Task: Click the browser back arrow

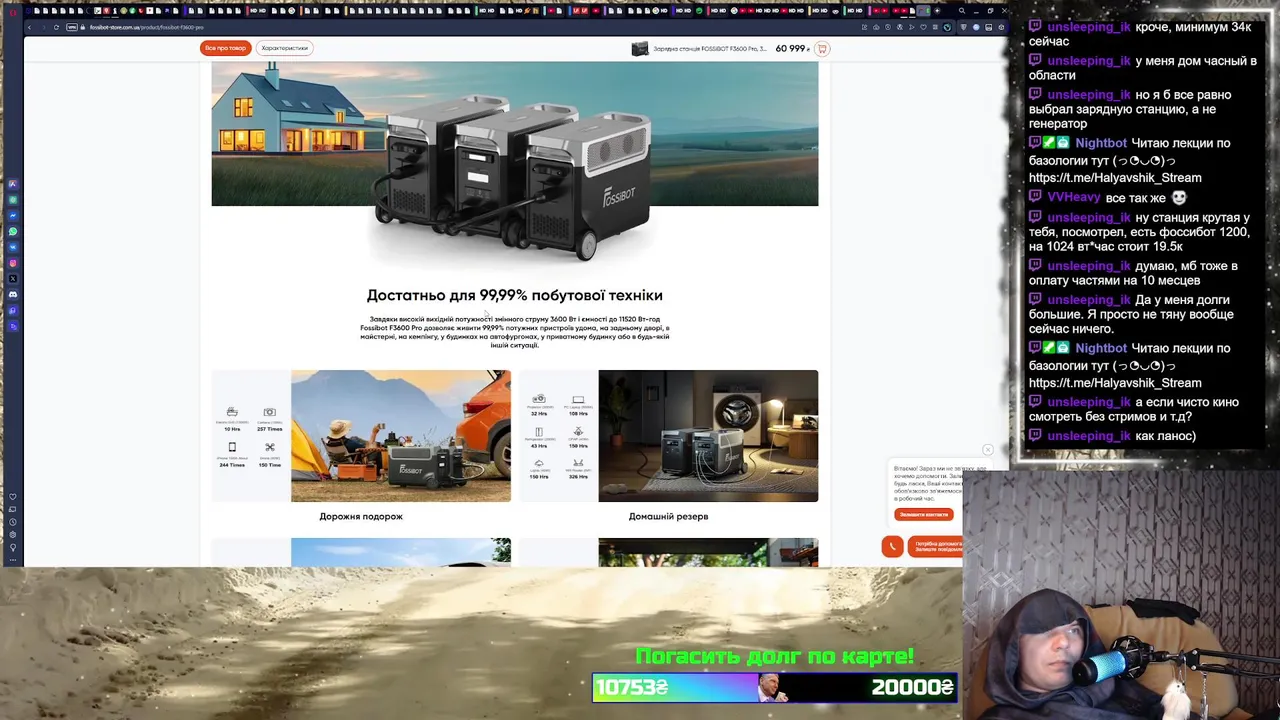Action: (29, 27)
